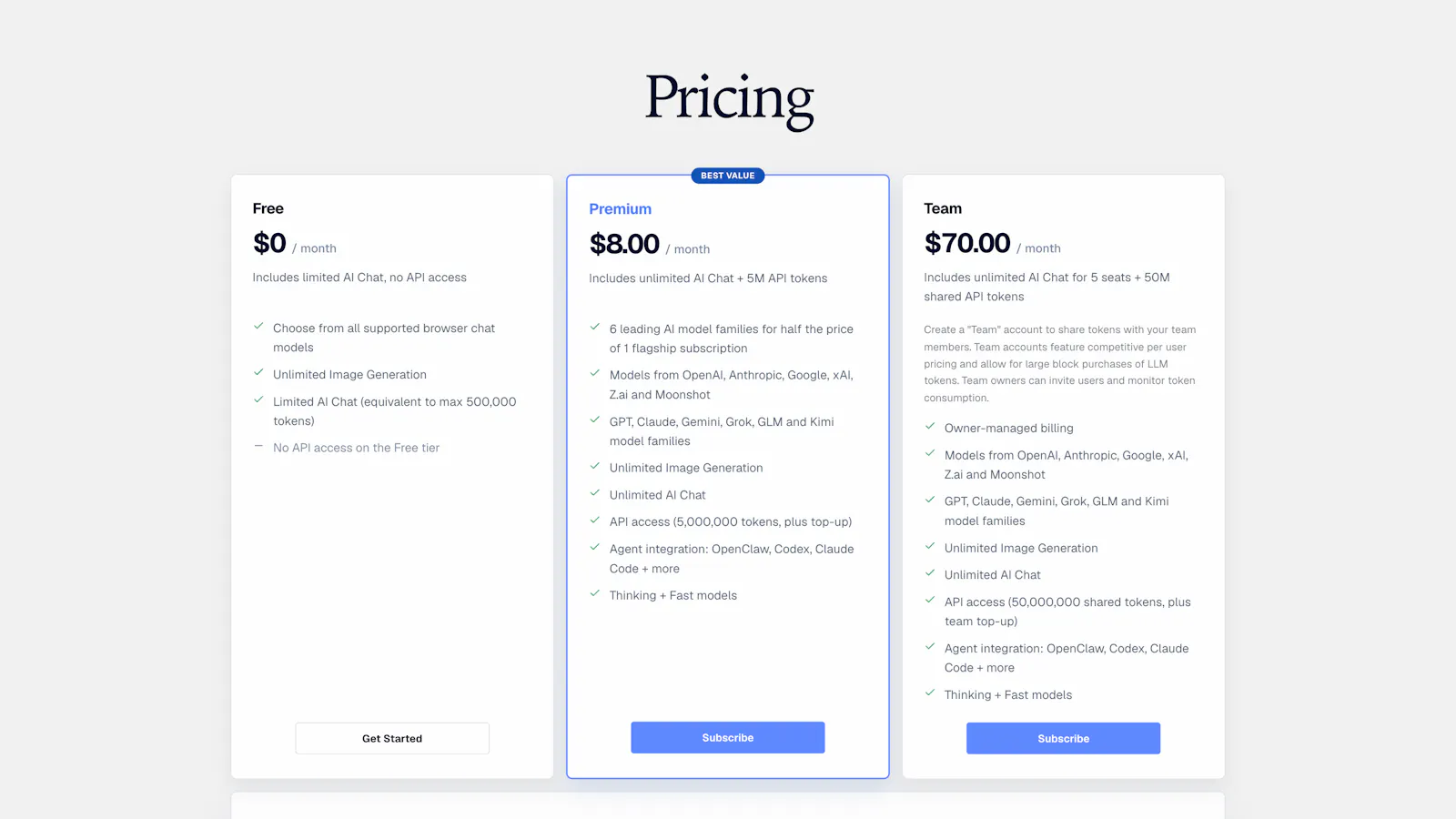
Task: Click the dash icon beside 'No API access'
Action: [258, 446]
